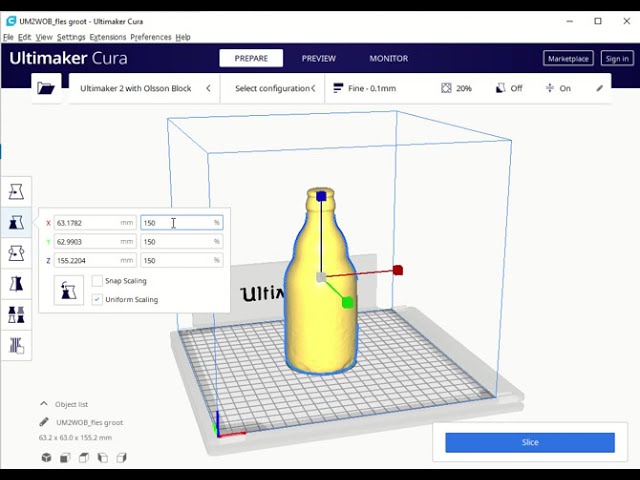640x480 pixels.
Task: Open the Marketplace
Action: point(568,58)
